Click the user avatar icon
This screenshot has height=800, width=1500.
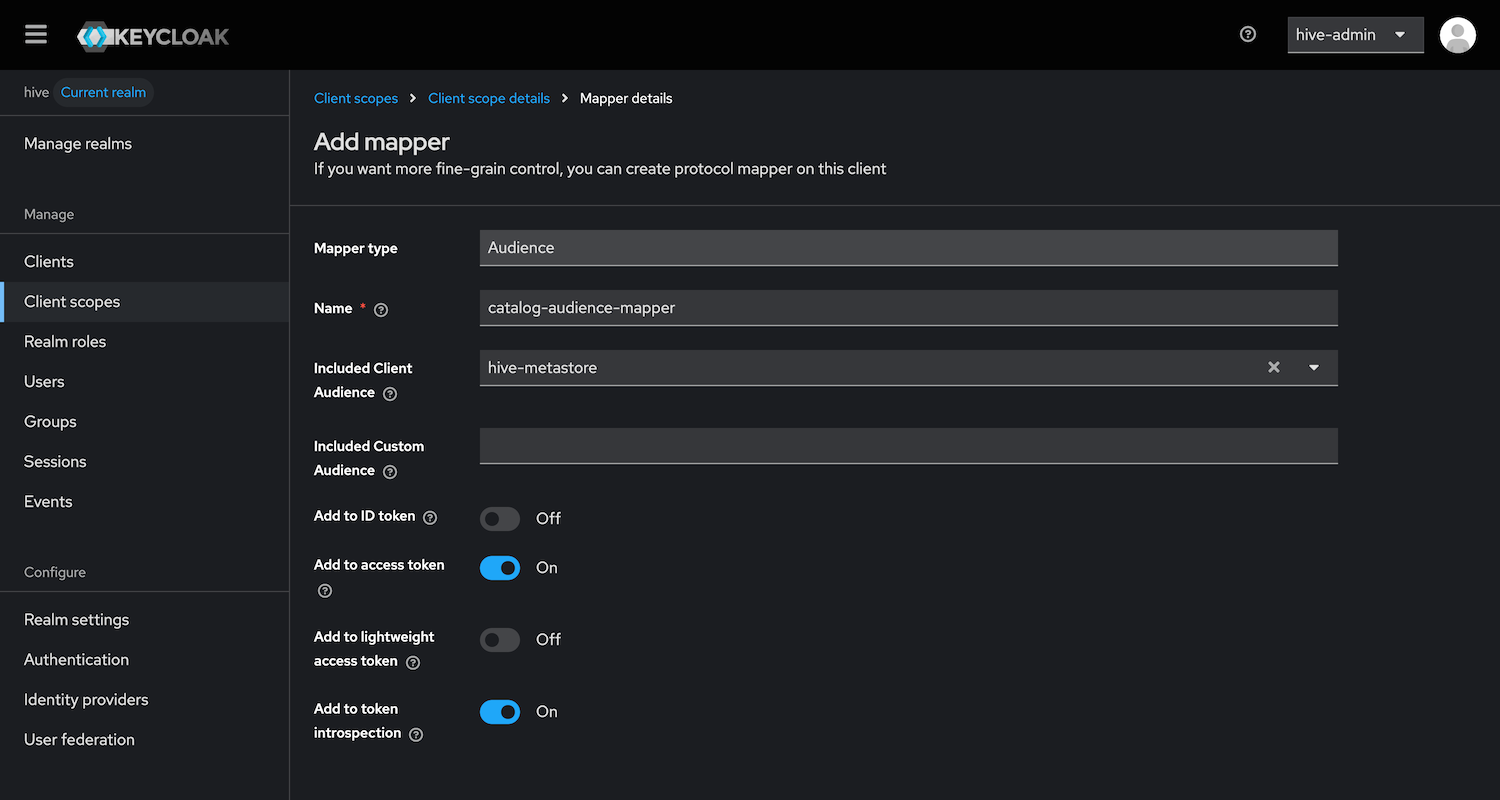pyautogui.click(x=1457, y=35)
